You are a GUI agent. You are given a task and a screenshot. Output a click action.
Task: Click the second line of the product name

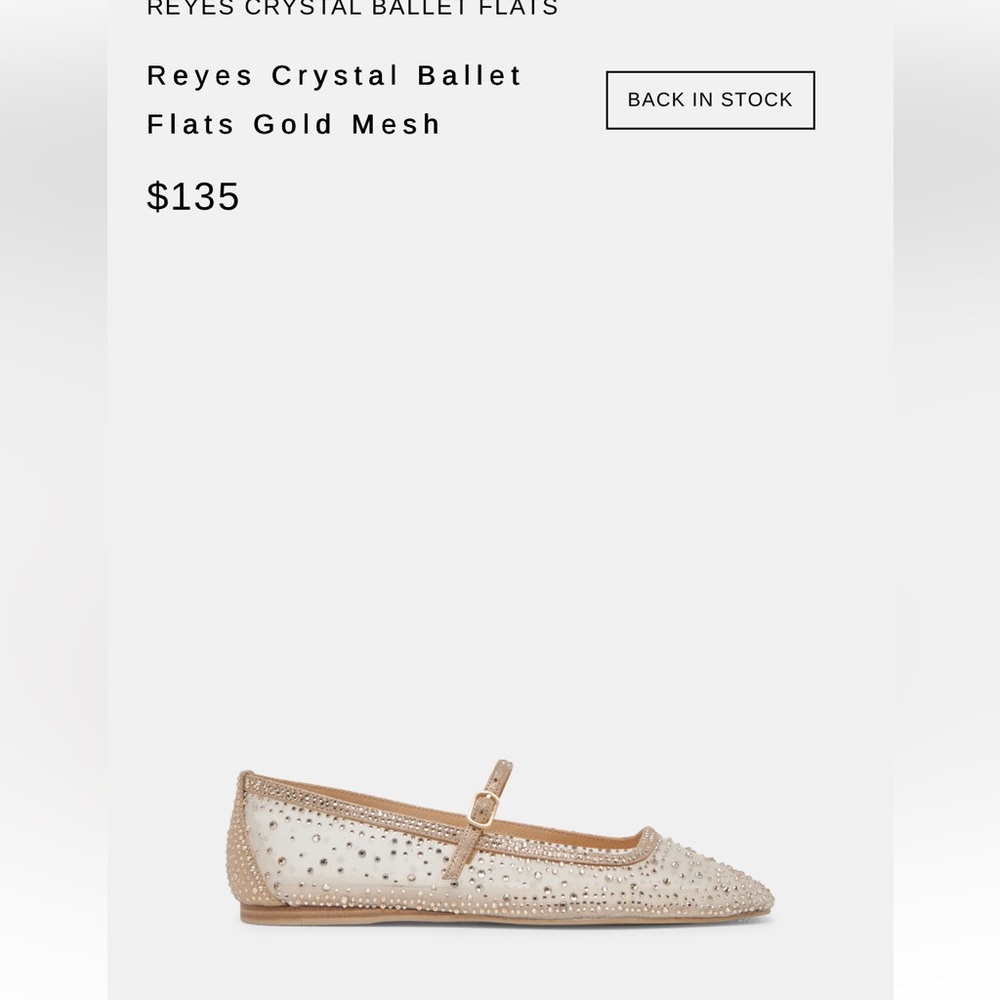[293, 124]
